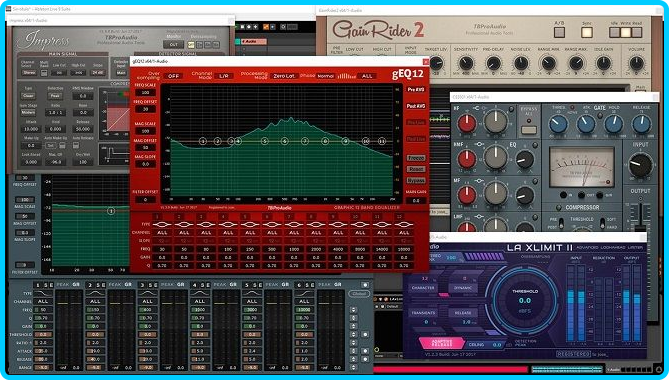Click the Gate Attack blue knob
The width and height of the screenshot is (669, 380).
click(x=586, y=125)
